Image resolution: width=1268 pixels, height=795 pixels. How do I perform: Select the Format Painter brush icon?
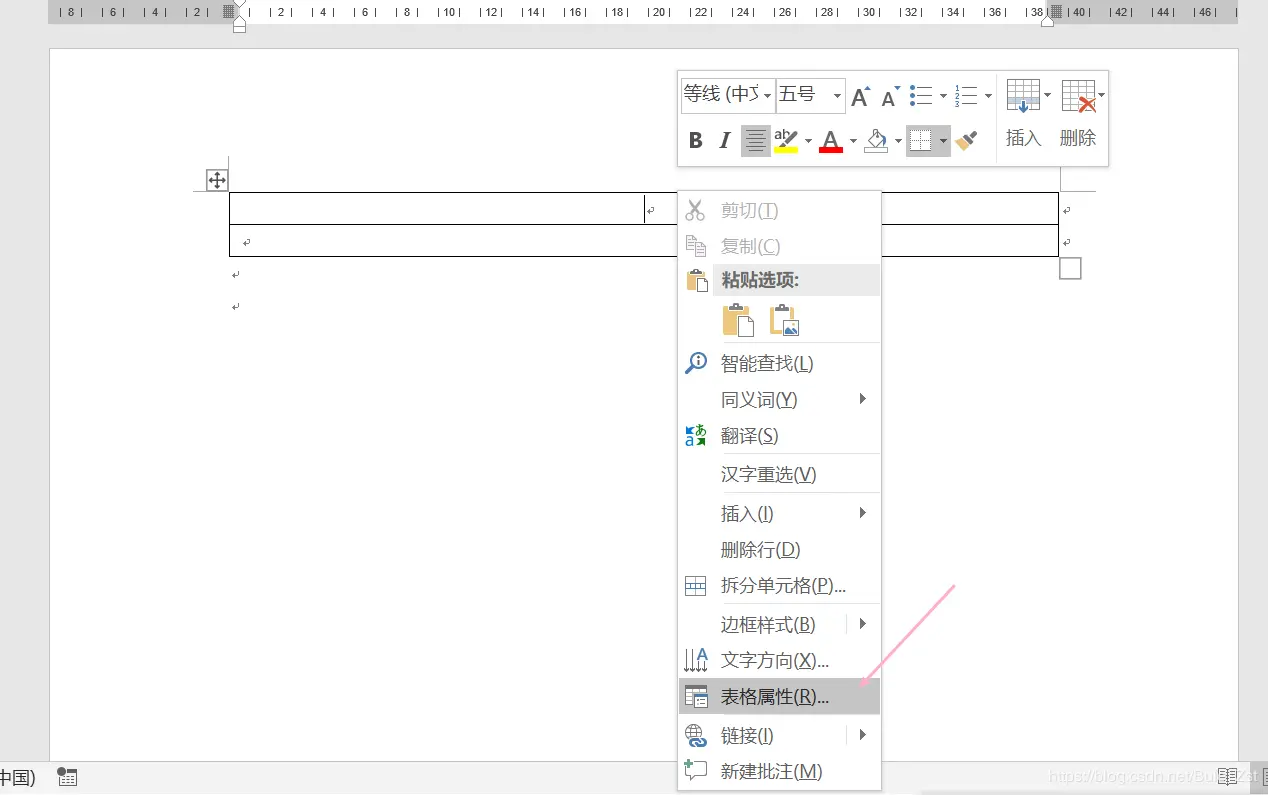(966, 140)
